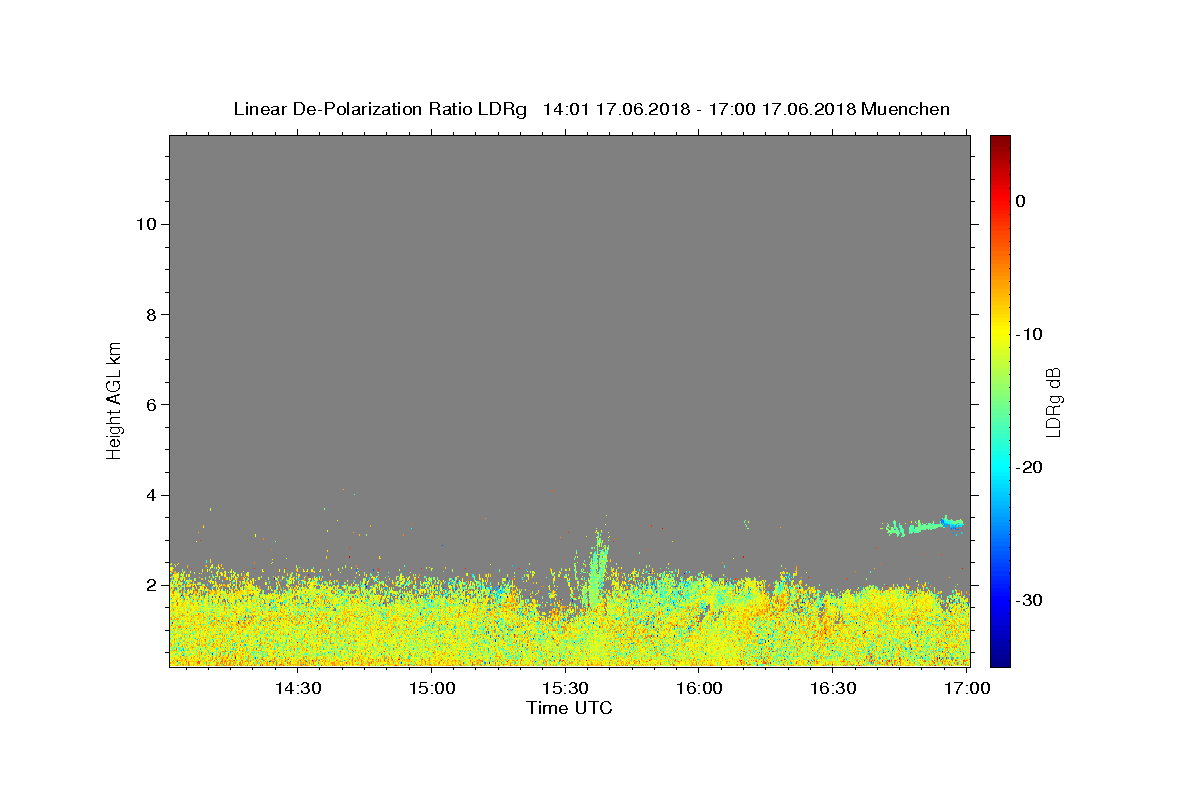The width and height of the screenshot is (1200, 800).
Task: Click the end time '17:00 17.06.2018' in title
Action: pos(782,109)
